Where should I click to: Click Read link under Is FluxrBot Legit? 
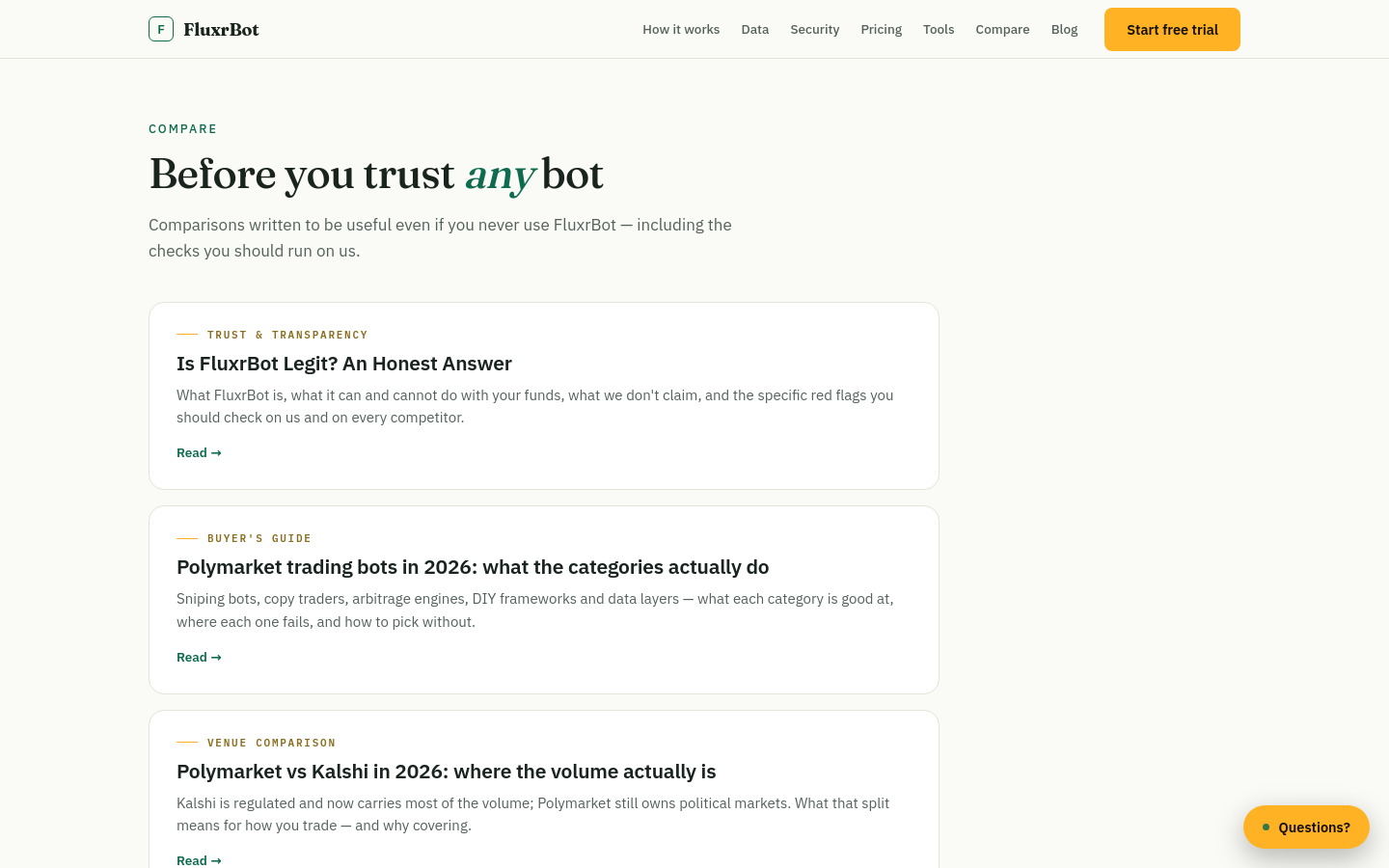click(199, 452)
